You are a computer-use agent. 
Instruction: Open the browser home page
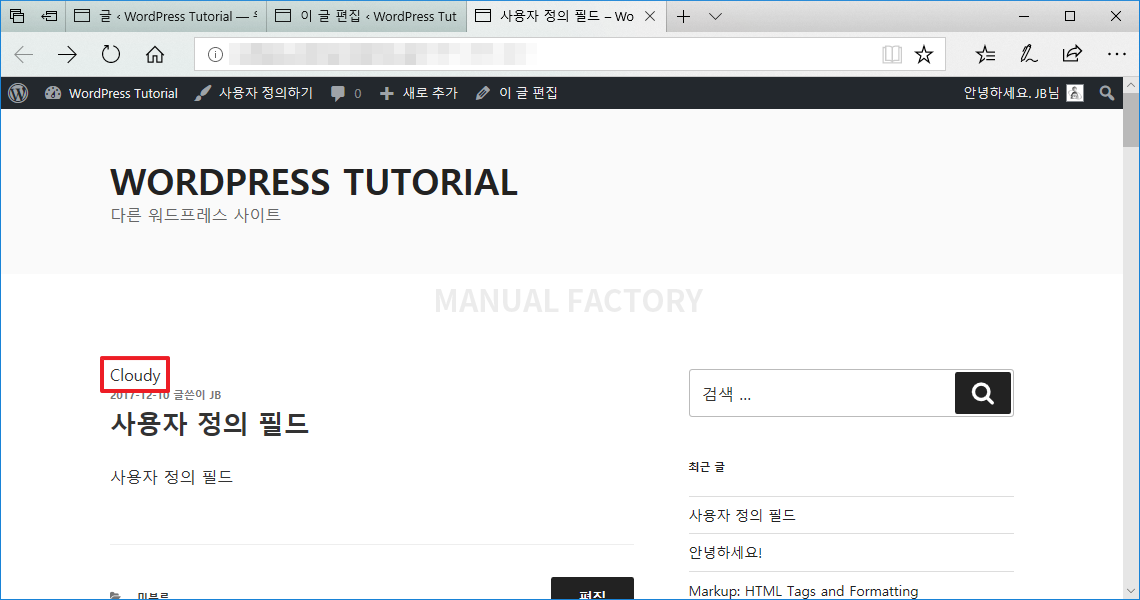click(x=155, y=55)
